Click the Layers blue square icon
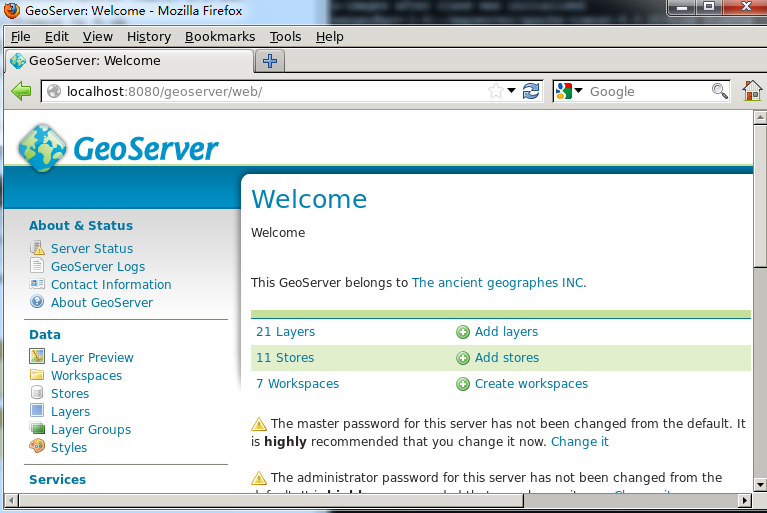 (x=37, y=410)
